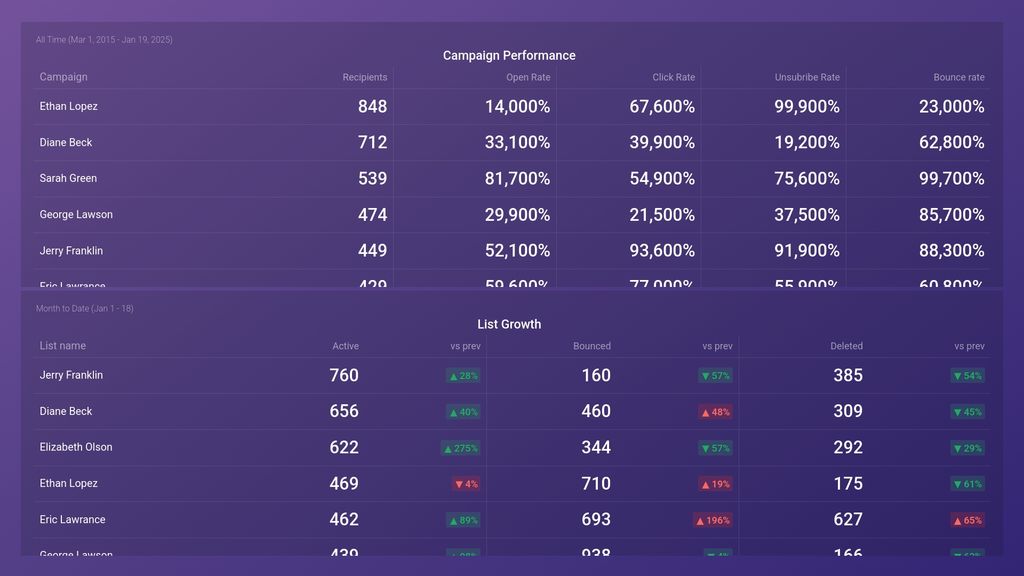This screenshot has height=576, width=1024.
Task: Click the green down 61% badge
Action: pos(967,484)
